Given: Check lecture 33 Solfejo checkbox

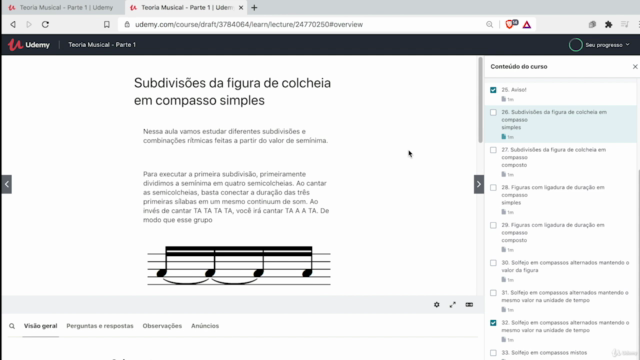Looking at the screenshot, I should coord(493,353).
